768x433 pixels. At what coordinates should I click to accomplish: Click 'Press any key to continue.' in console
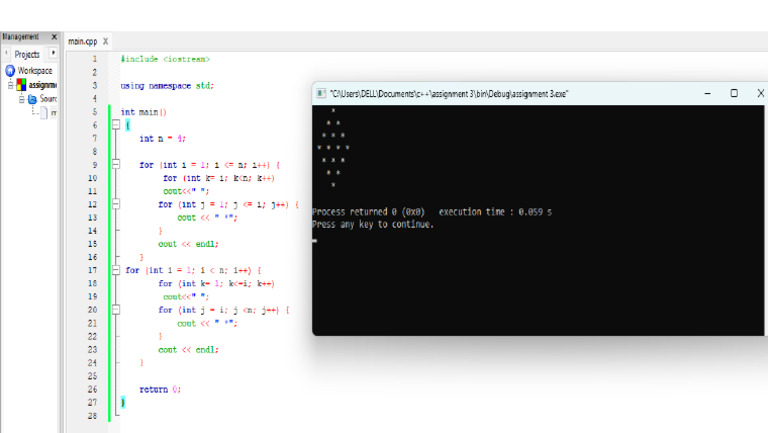373,224
